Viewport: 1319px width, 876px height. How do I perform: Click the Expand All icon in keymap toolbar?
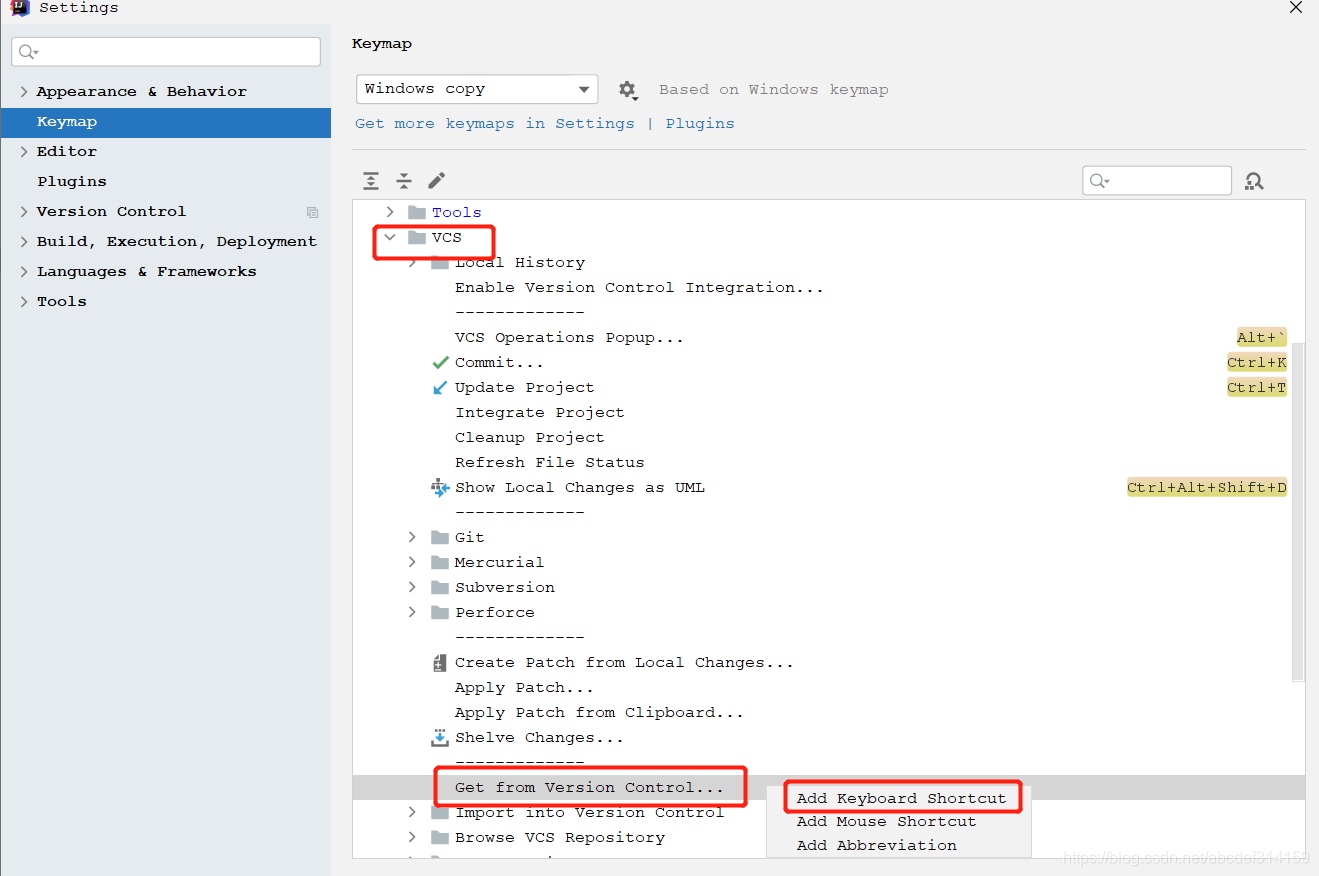click(x=371, y=181)
